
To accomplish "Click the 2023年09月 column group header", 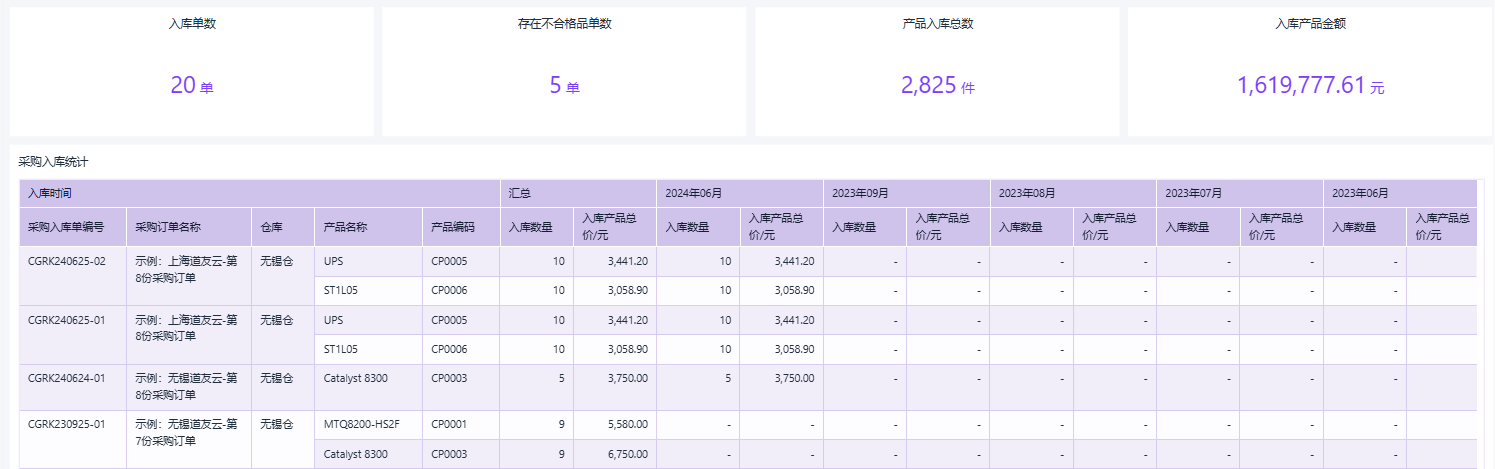I will pyautogui.click(x=907, y=193).
